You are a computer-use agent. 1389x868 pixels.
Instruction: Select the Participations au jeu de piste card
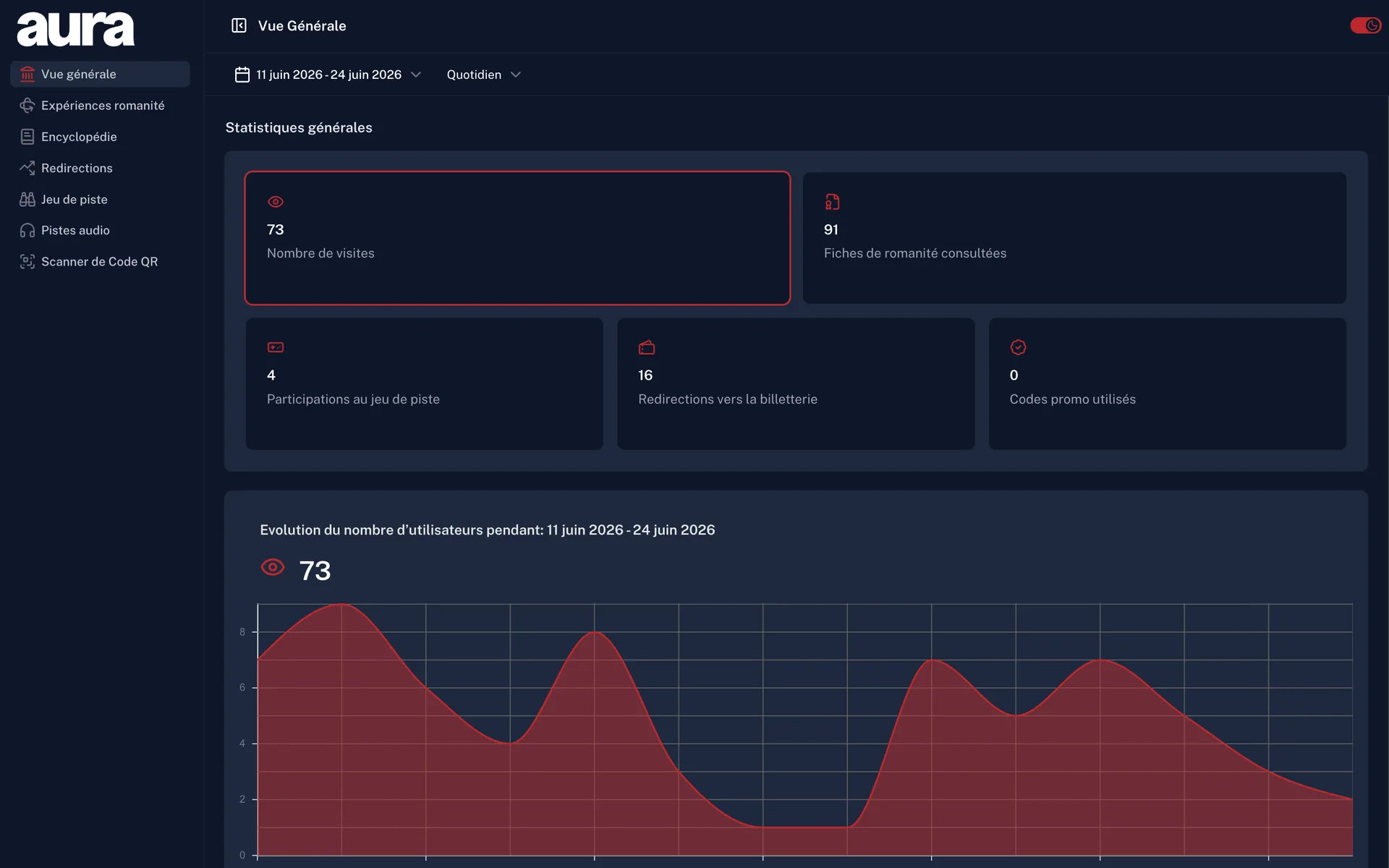(425, 384)
